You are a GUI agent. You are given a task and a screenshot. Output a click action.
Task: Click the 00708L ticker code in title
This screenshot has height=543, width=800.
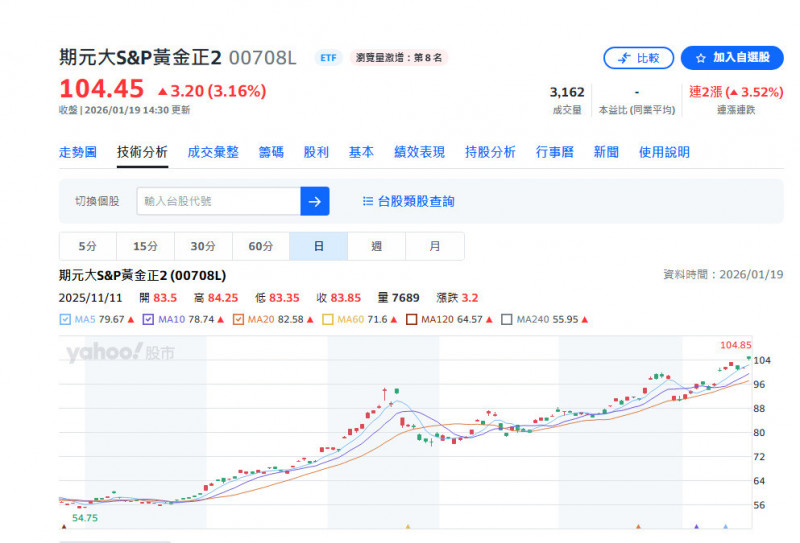[x=262, y=58]
